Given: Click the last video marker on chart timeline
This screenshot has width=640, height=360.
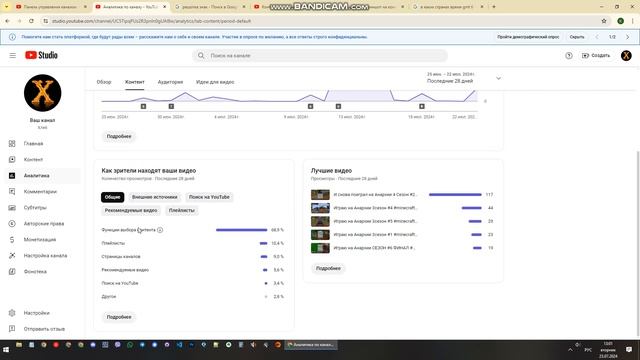Looking at the screenshot, I should coord(422,106).
